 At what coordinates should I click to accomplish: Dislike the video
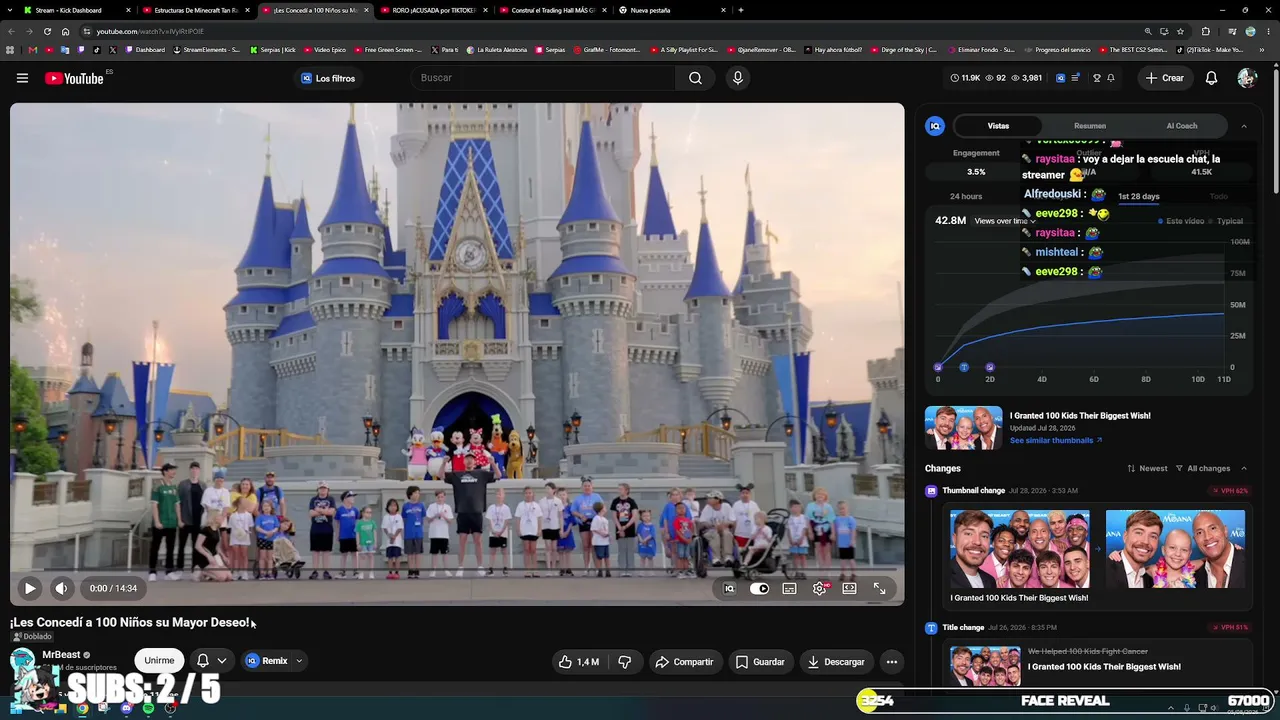point(624,662)
